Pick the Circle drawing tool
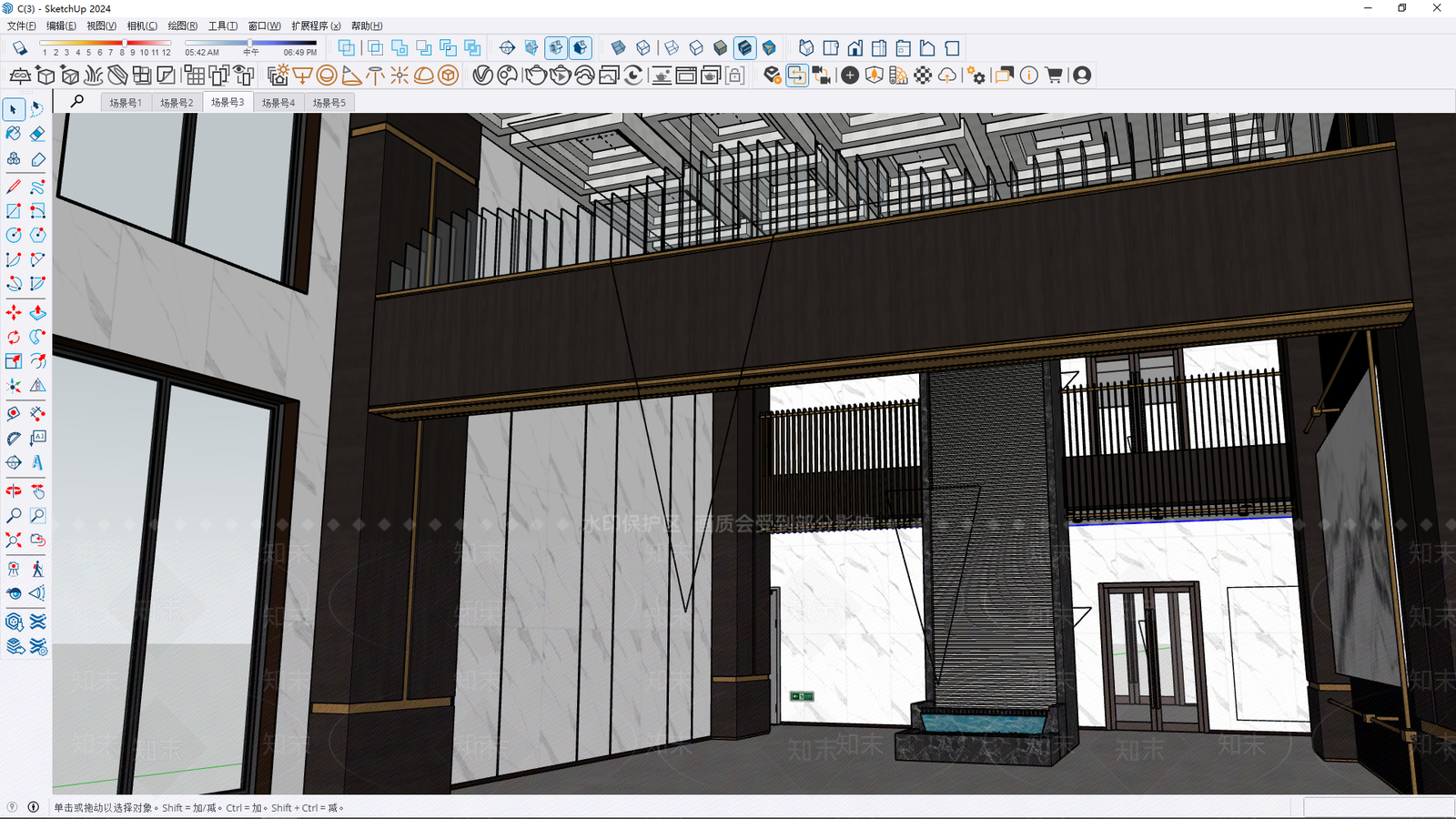This screenshot has height=819, width=1456. (14, 235)
